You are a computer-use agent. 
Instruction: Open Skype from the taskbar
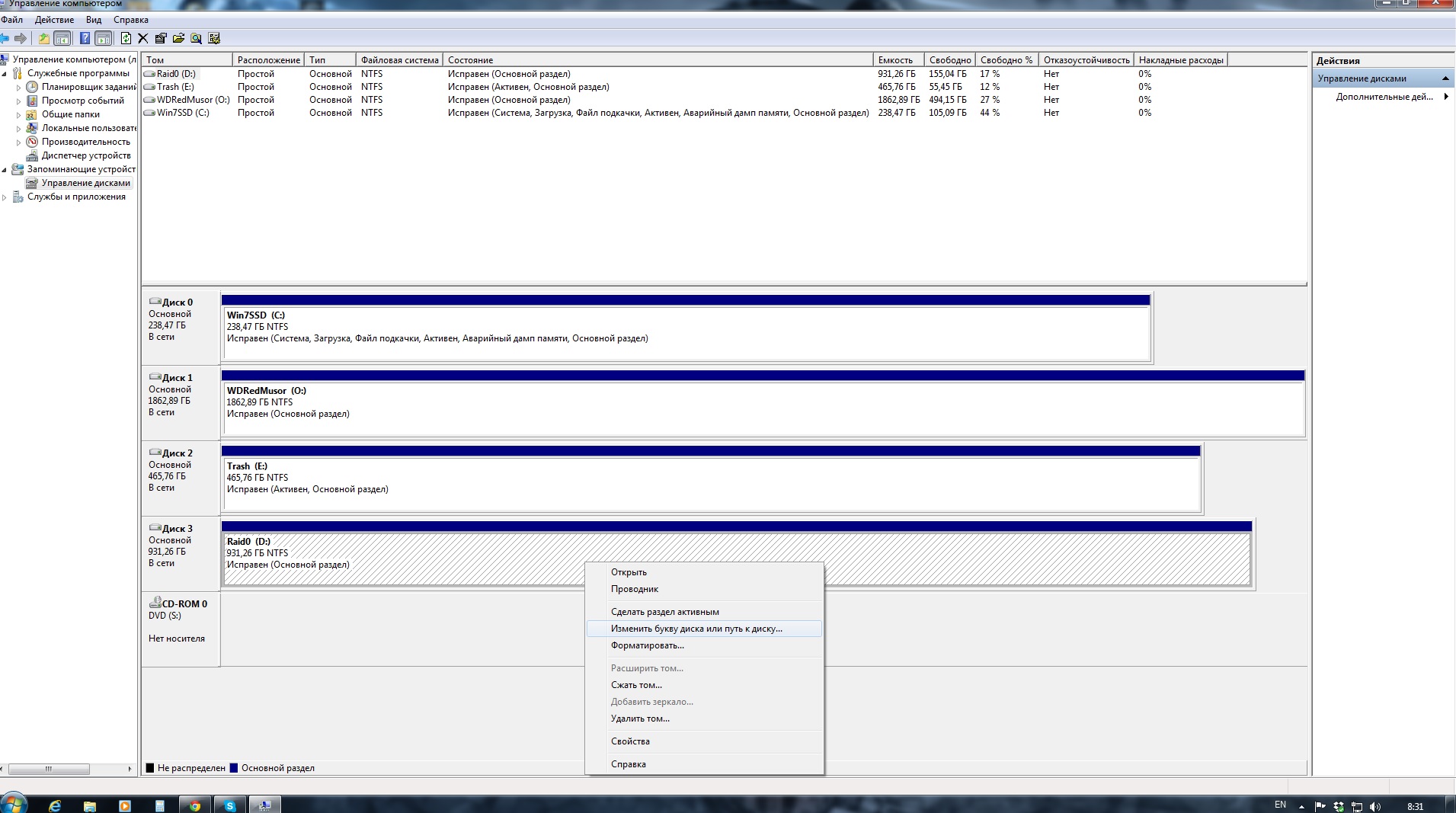[229, 805]
